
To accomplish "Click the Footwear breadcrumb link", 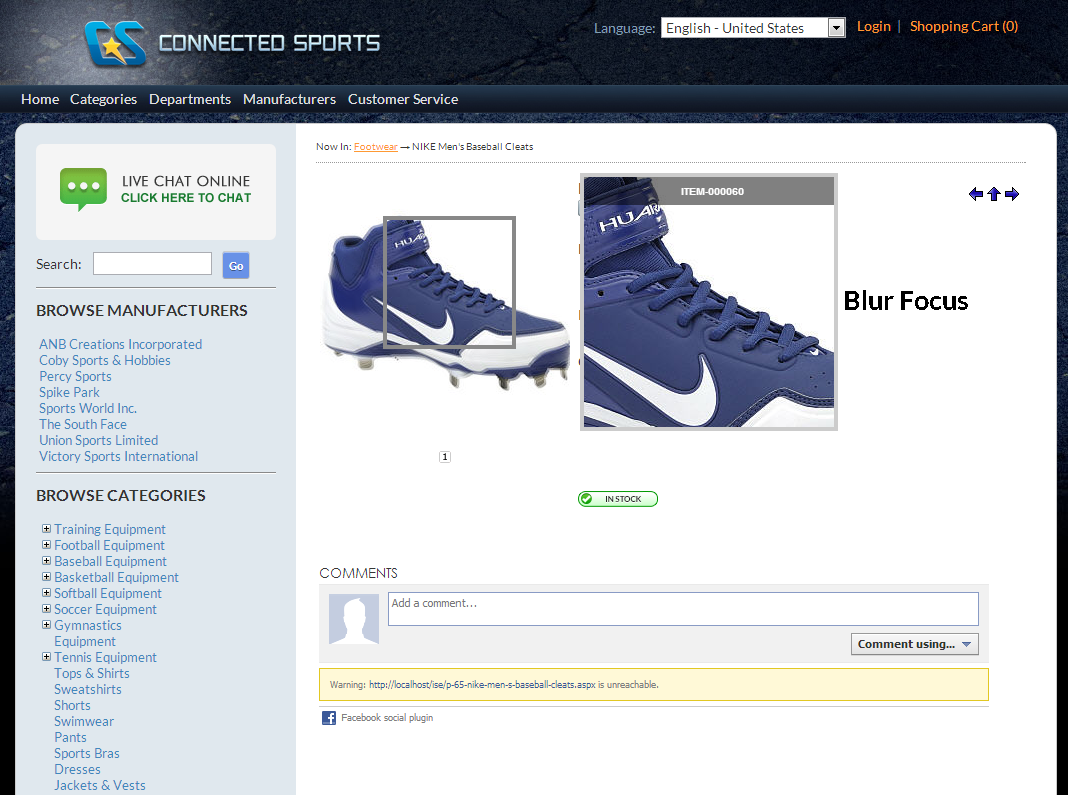I will 376,146.
